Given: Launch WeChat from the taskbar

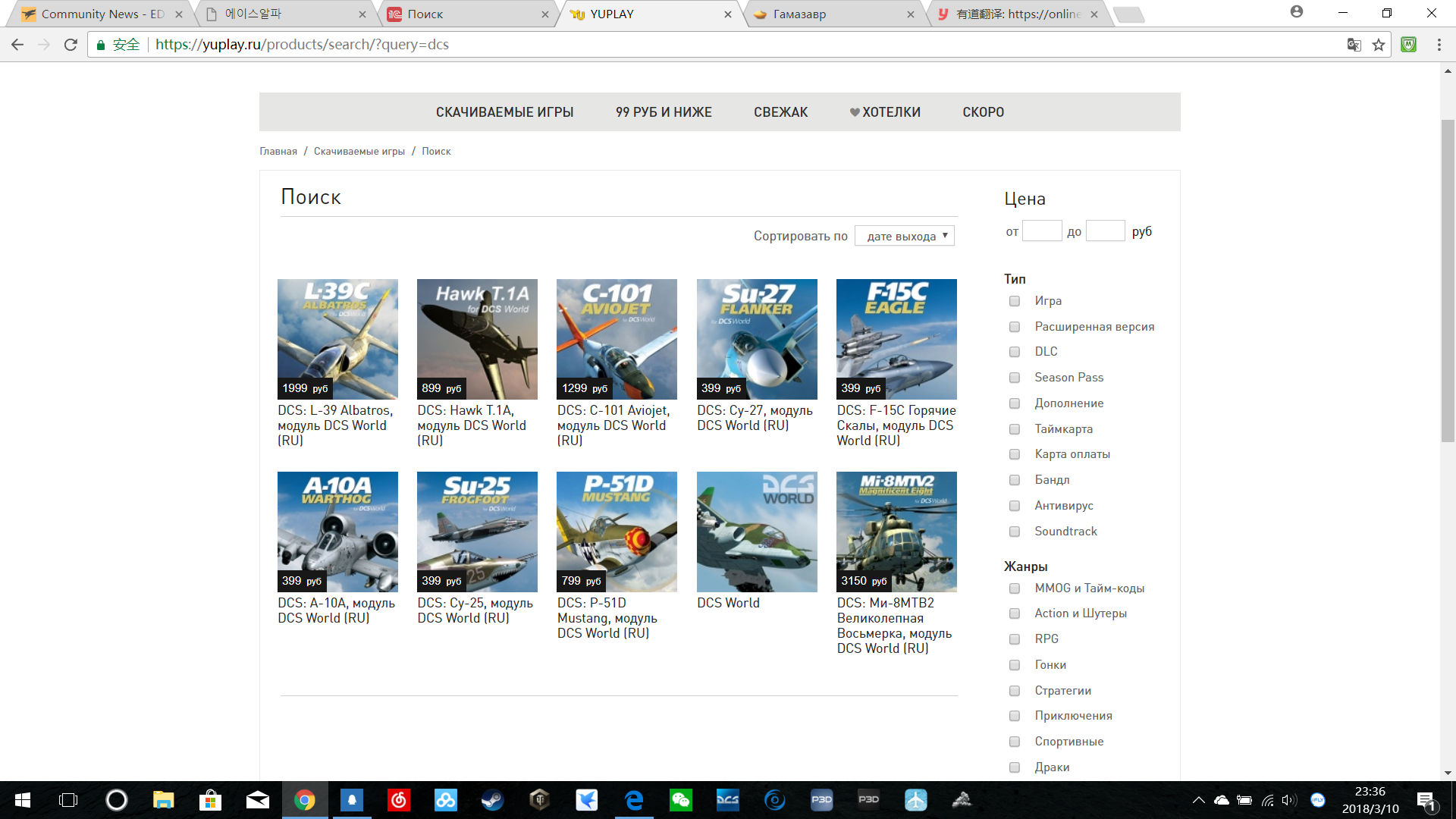Looking at the screenshot, I should pos(680,799).
